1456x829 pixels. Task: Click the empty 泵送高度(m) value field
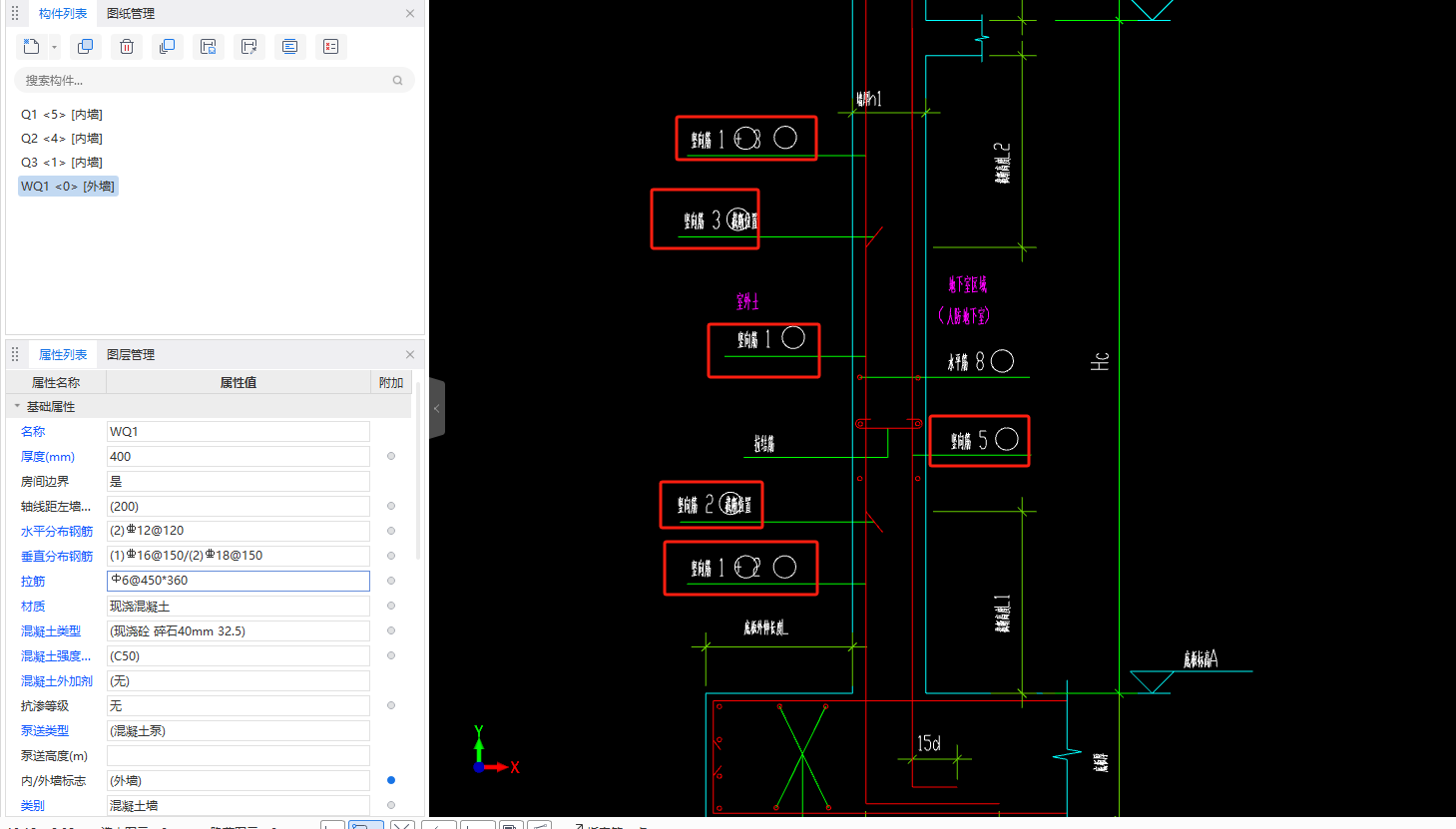[239, 755]
